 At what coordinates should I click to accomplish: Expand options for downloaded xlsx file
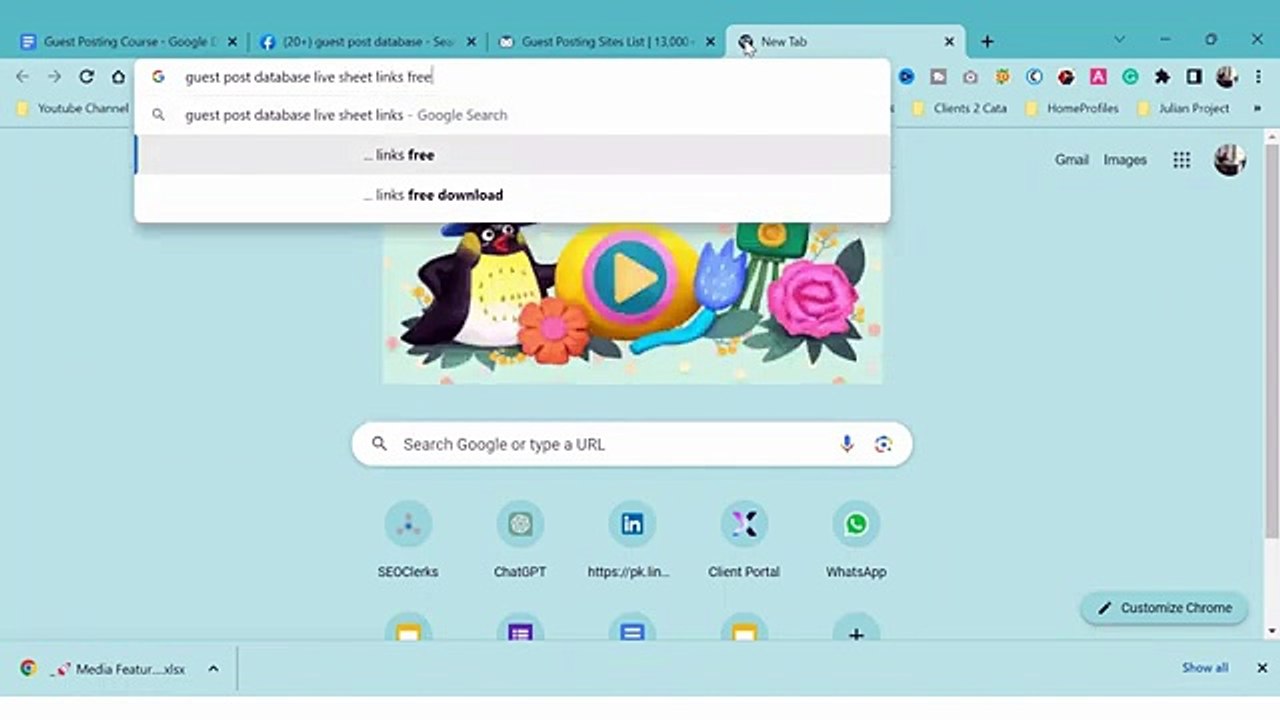coord(213,669)
